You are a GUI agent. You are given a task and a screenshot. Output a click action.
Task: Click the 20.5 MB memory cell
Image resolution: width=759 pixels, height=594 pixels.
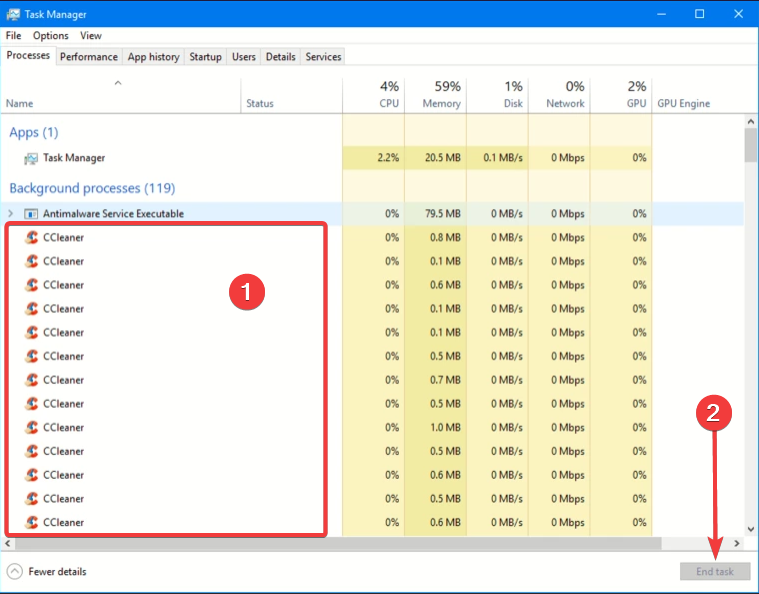pos(435,158)
